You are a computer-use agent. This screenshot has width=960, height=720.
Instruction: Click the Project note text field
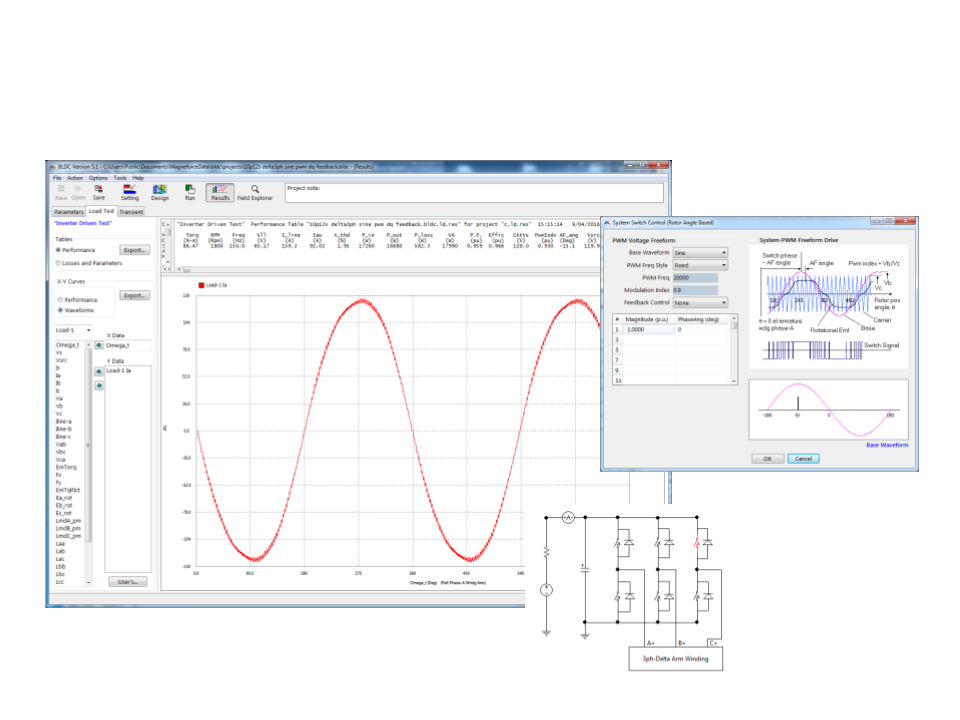pos(474,193)
